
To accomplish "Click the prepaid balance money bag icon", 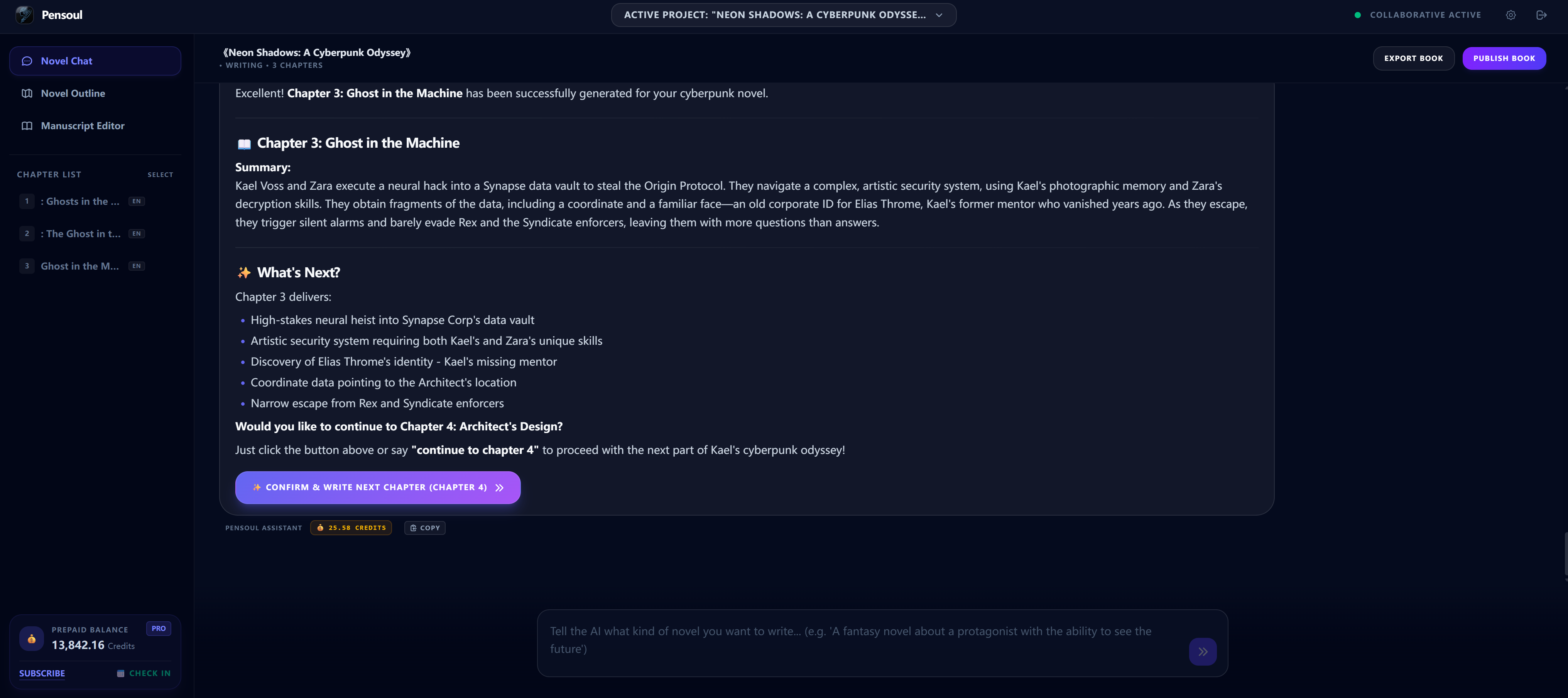I will click(32, 638).
